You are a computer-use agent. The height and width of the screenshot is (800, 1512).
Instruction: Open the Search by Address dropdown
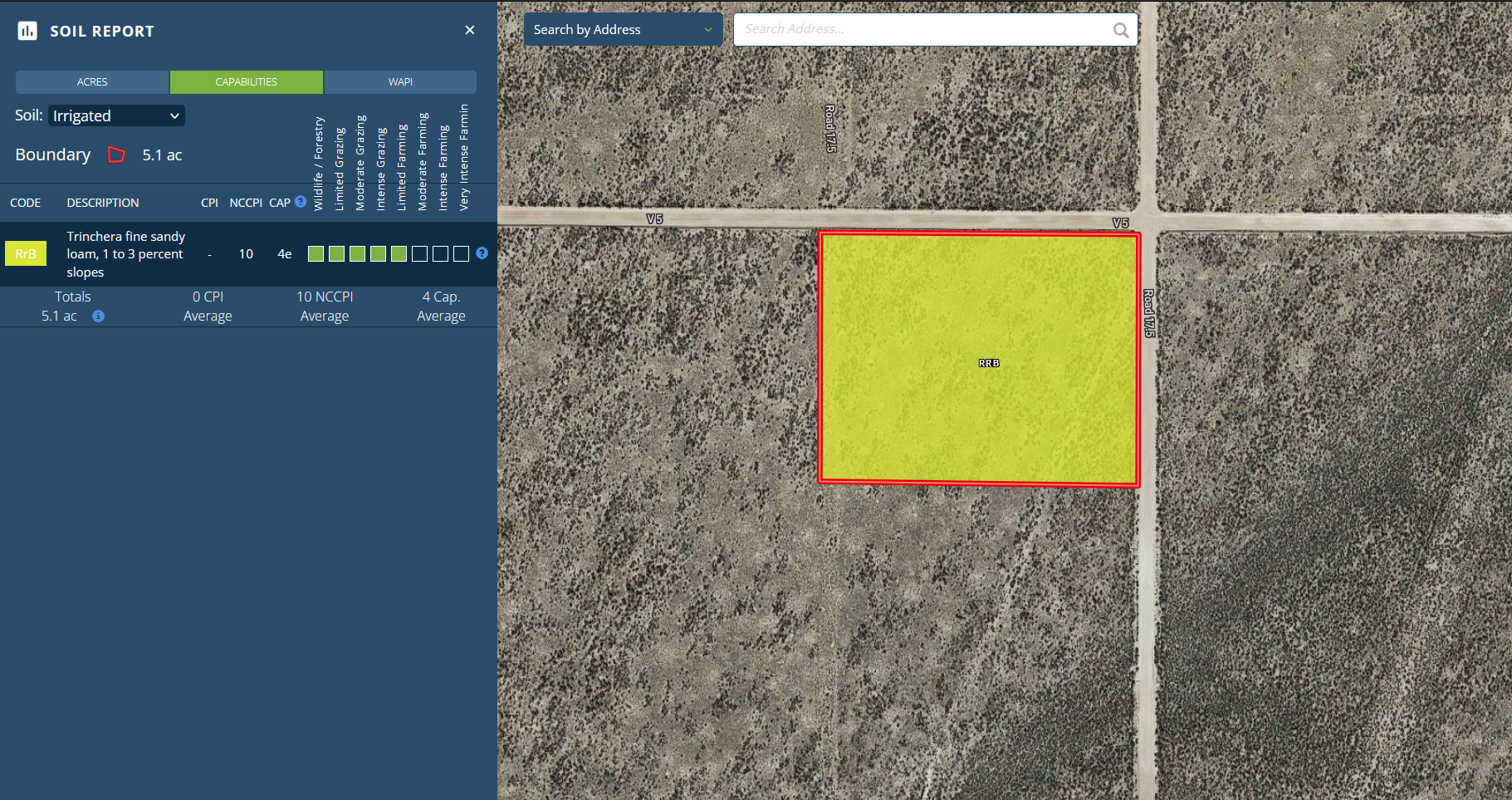[622, 30]
